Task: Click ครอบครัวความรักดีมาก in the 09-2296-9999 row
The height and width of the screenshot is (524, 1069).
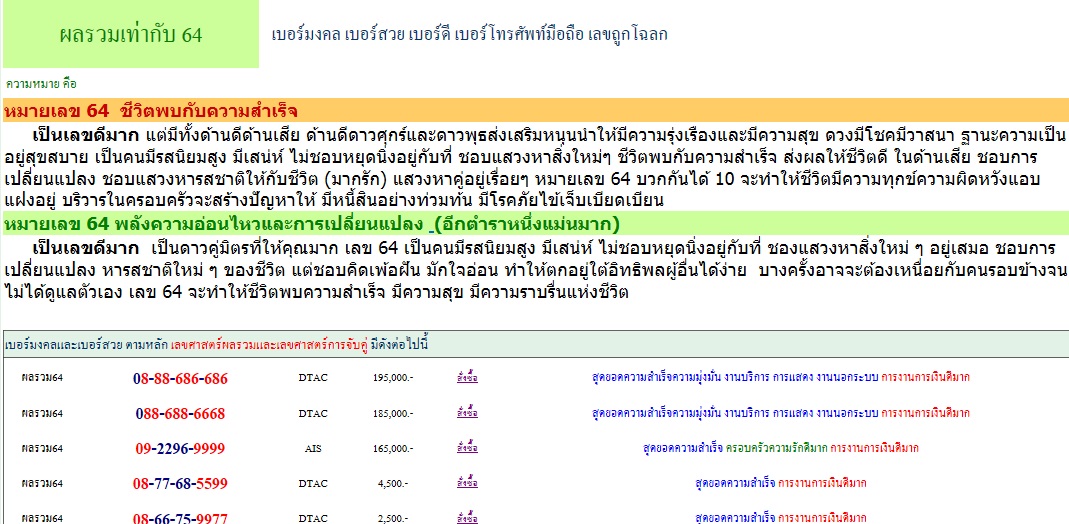Action: click(777, 448)
